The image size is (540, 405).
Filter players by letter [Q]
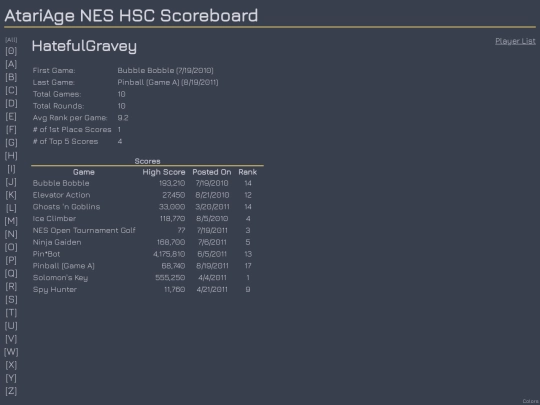coord(11,273)
